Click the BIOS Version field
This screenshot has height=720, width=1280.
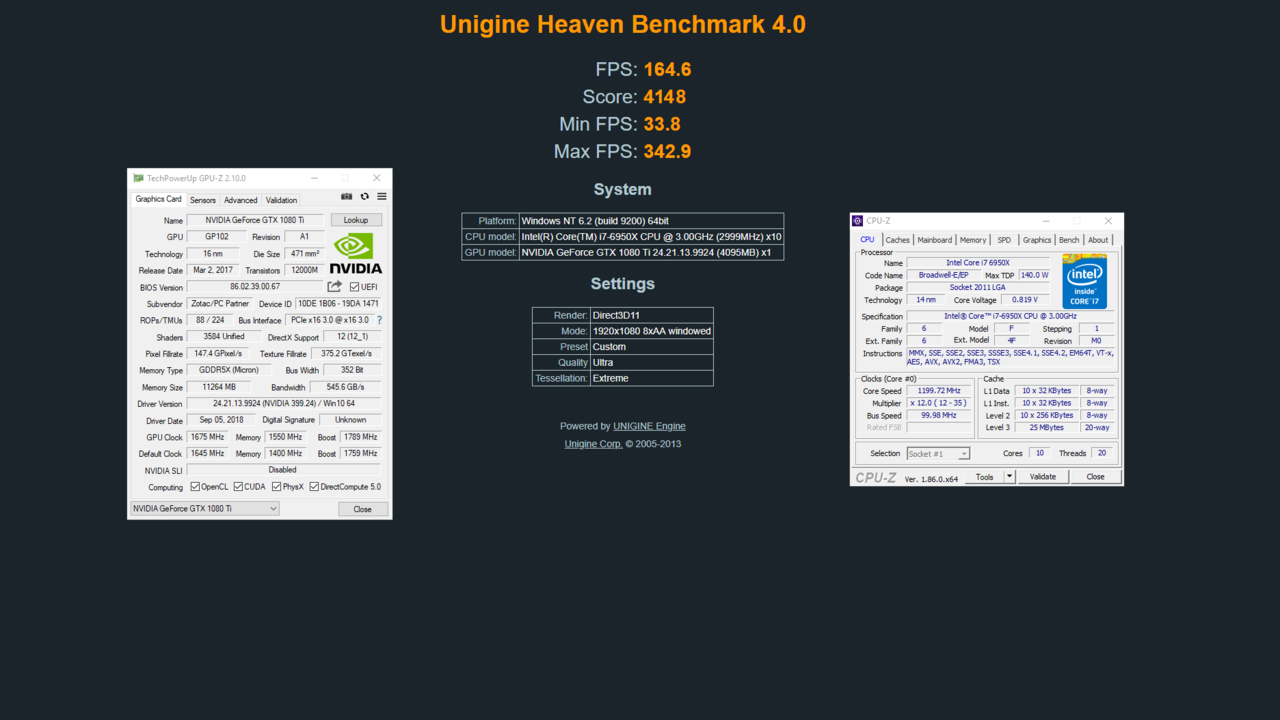point(255,287)
